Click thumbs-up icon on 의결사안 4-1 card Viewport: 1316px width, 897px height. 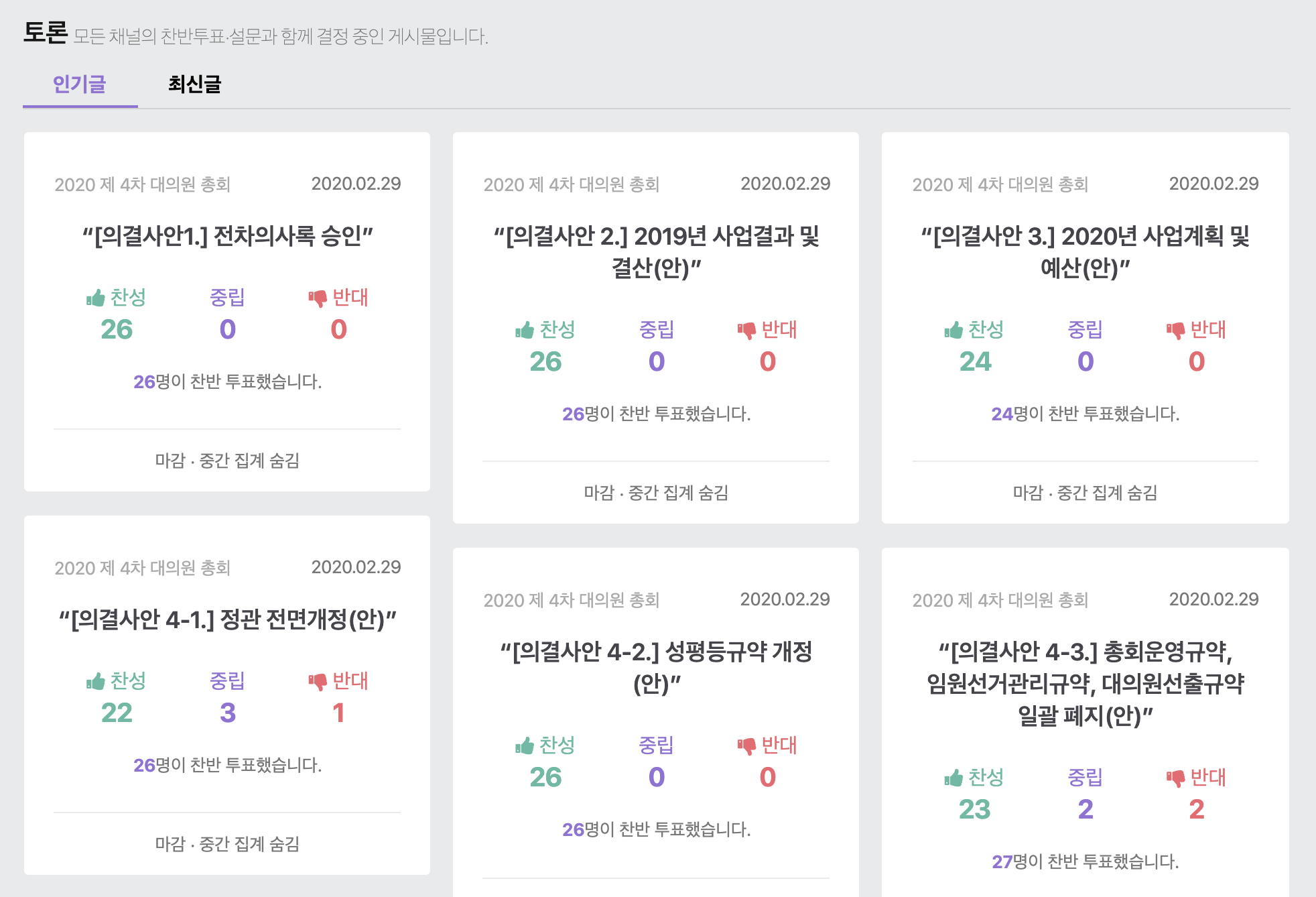[96, 681]
